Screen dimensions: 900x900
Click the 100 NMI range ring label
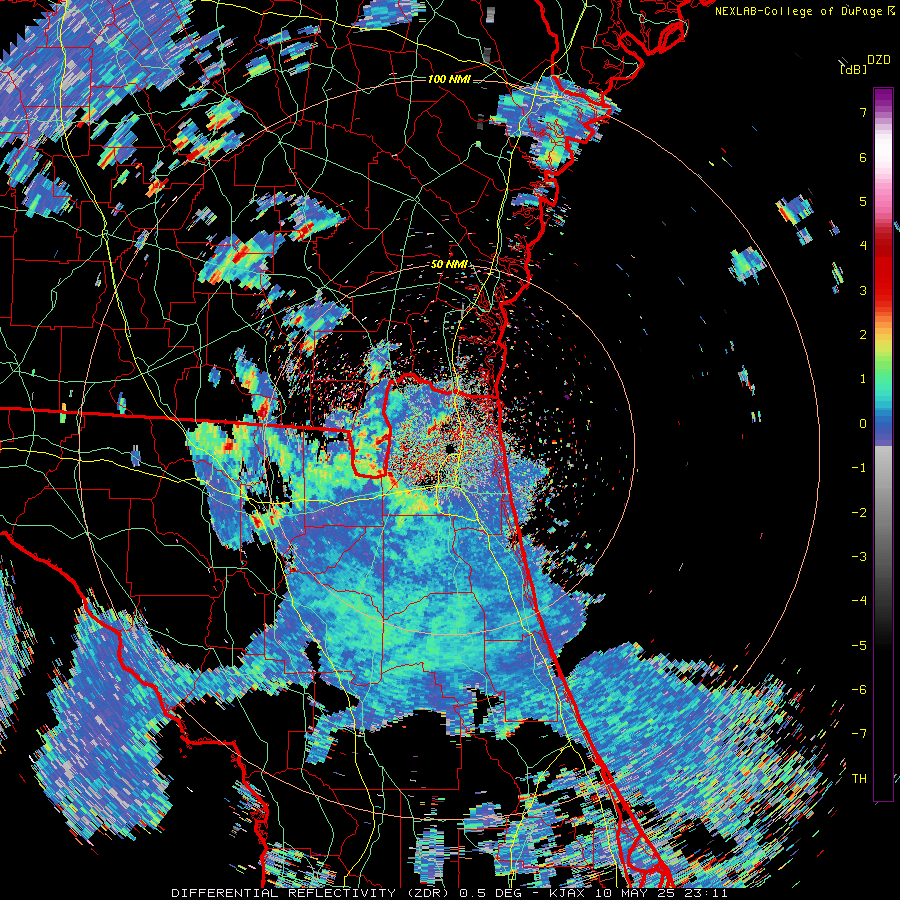click(x=449, y=79)
